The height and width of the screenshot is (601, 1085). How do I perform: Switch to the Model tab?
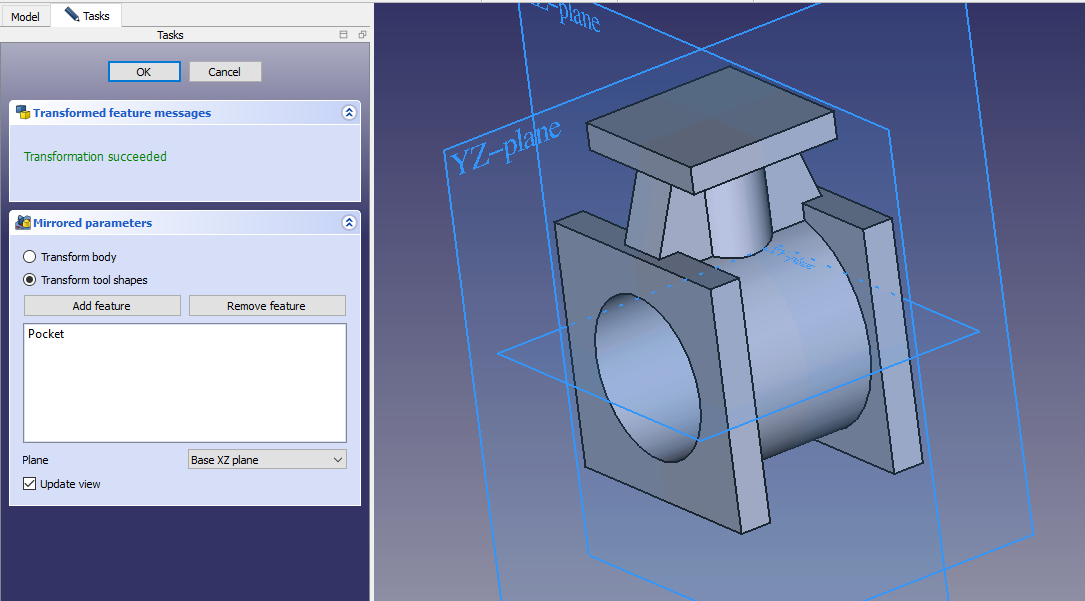pyautogui.click(x=25, y=16)
